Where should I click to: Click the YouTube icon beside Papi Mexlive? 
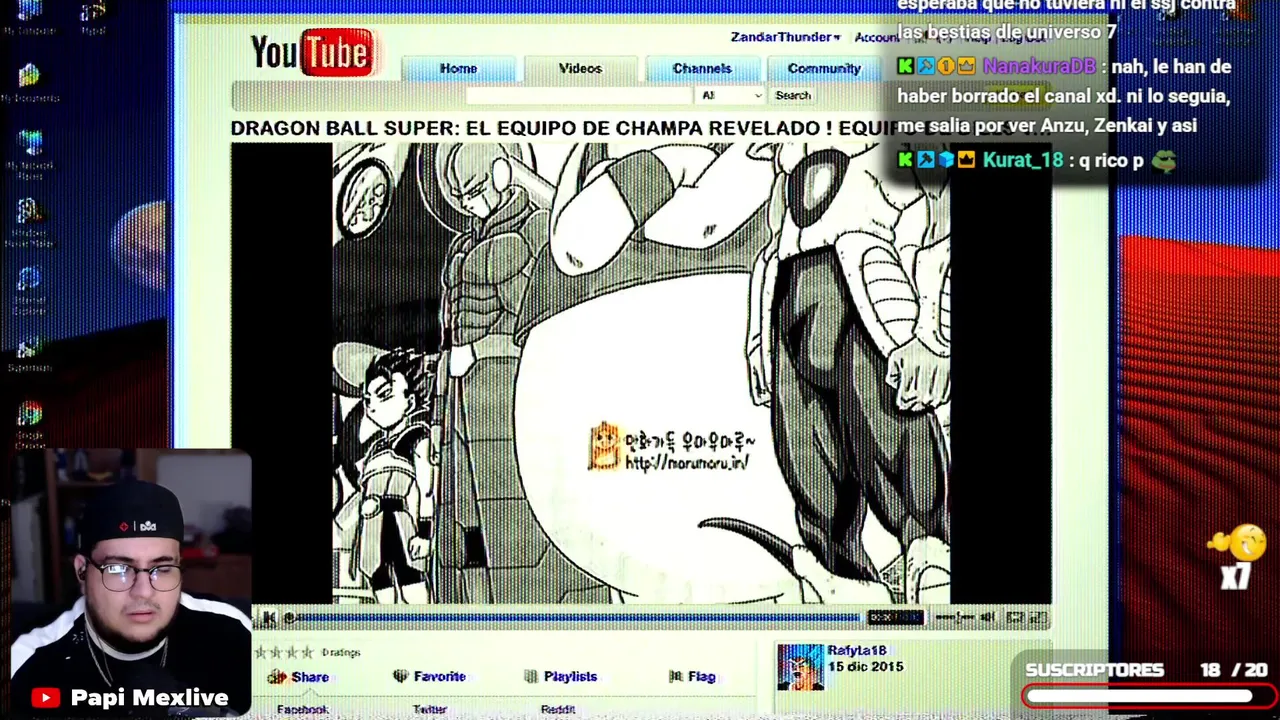coord(45,698)
